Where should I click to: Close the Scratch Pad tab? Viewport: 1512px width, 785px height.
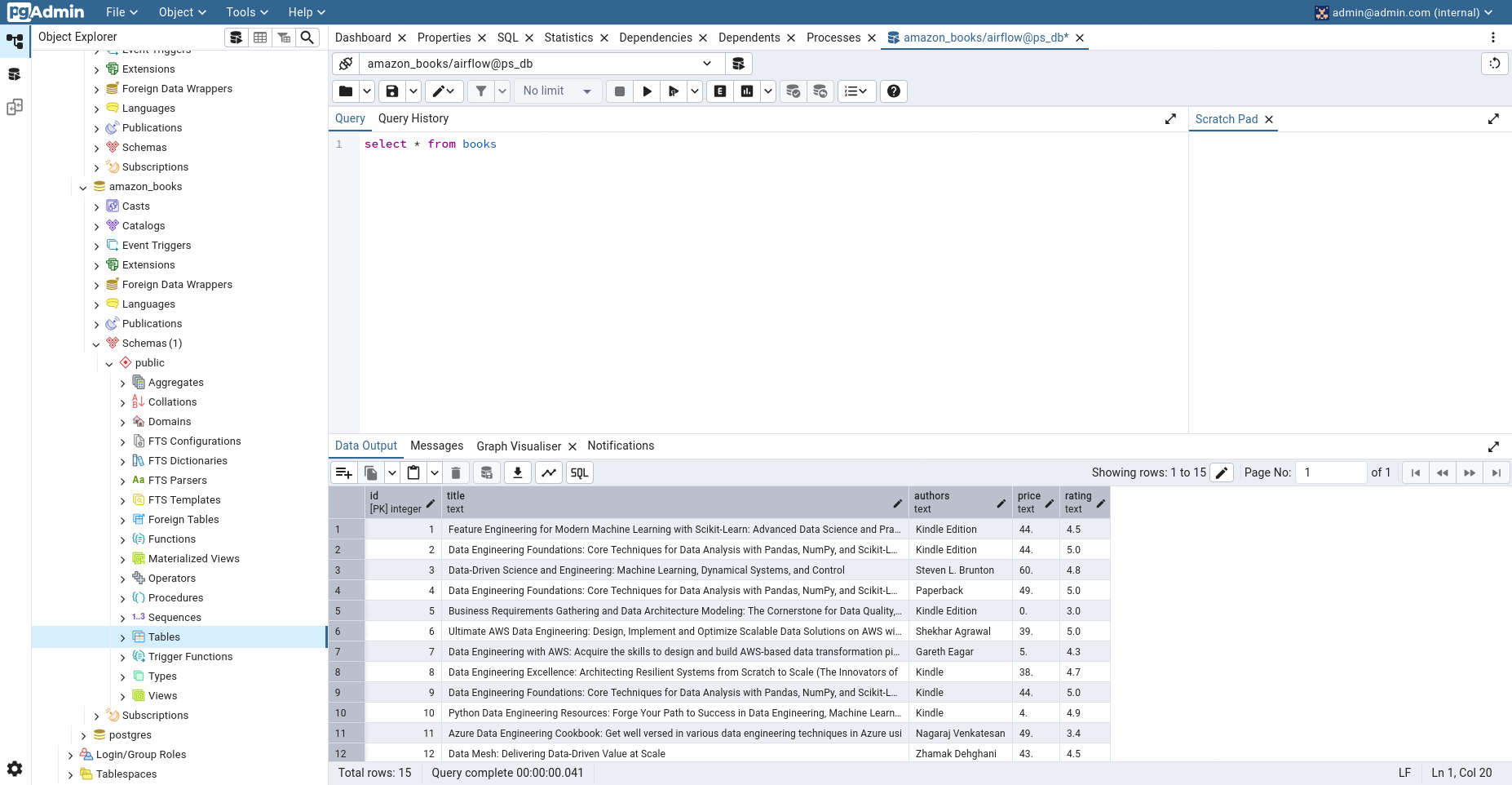(x=1269, y=119)
